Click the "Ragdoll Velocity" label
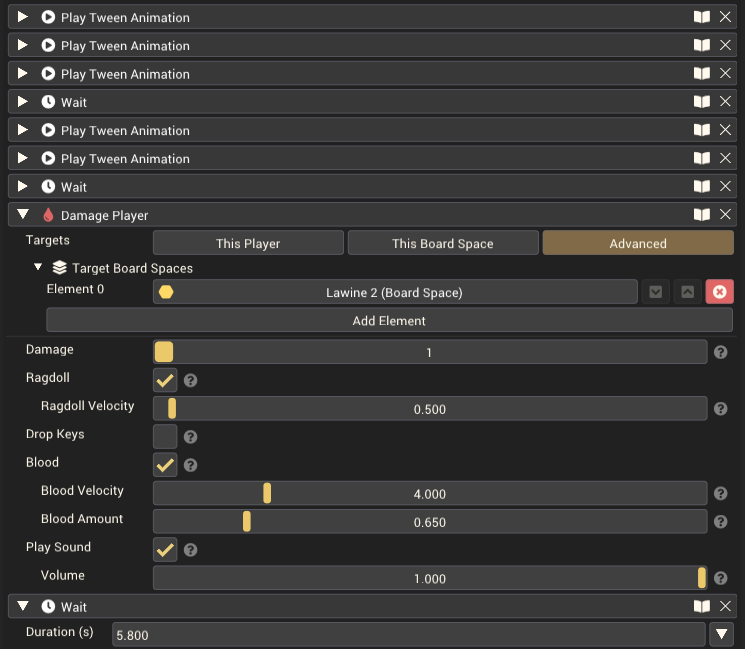745x649 pixels. (87, 406)
